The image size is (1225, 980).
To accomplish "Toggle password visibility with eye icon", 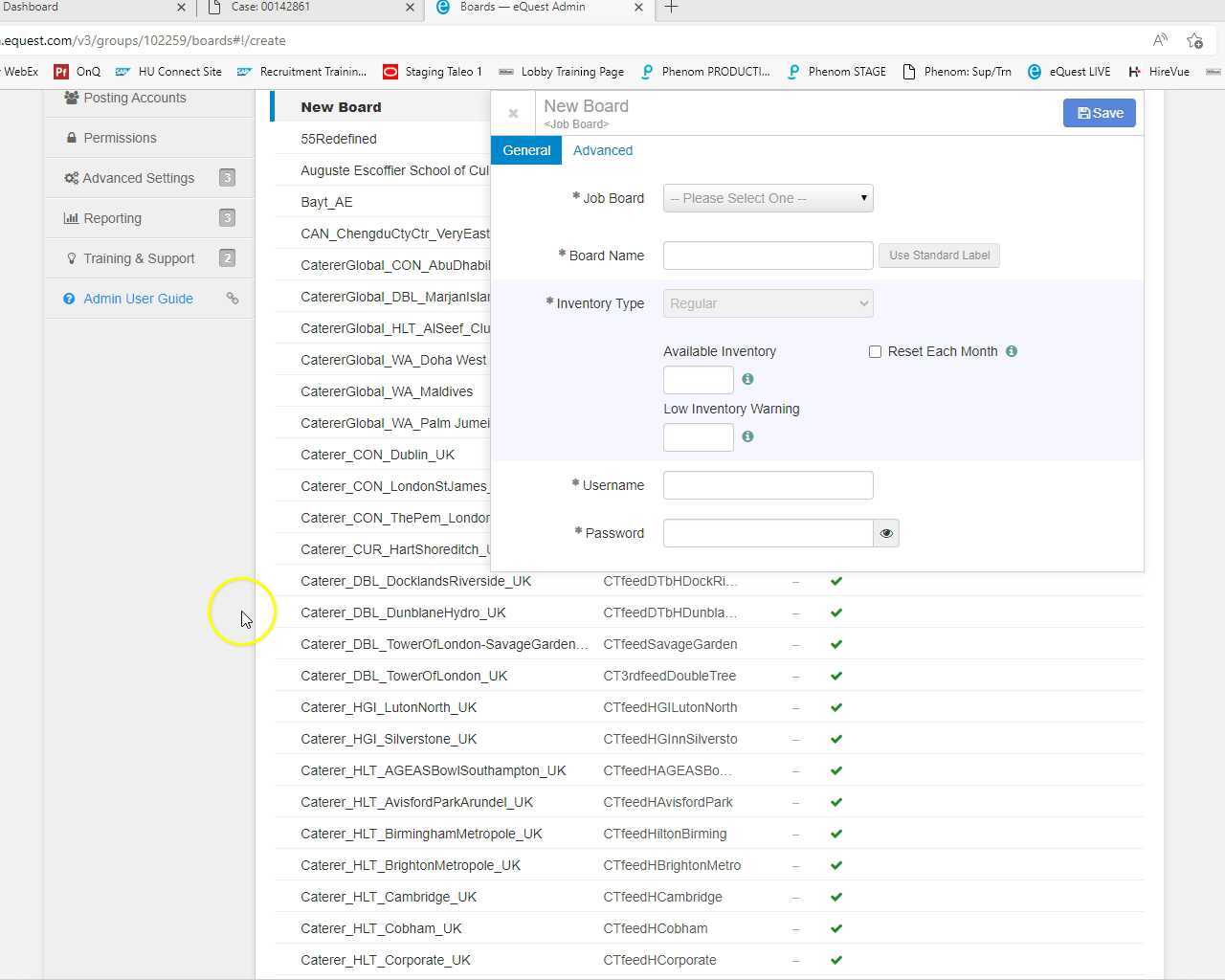I will [x=886, y=533].
